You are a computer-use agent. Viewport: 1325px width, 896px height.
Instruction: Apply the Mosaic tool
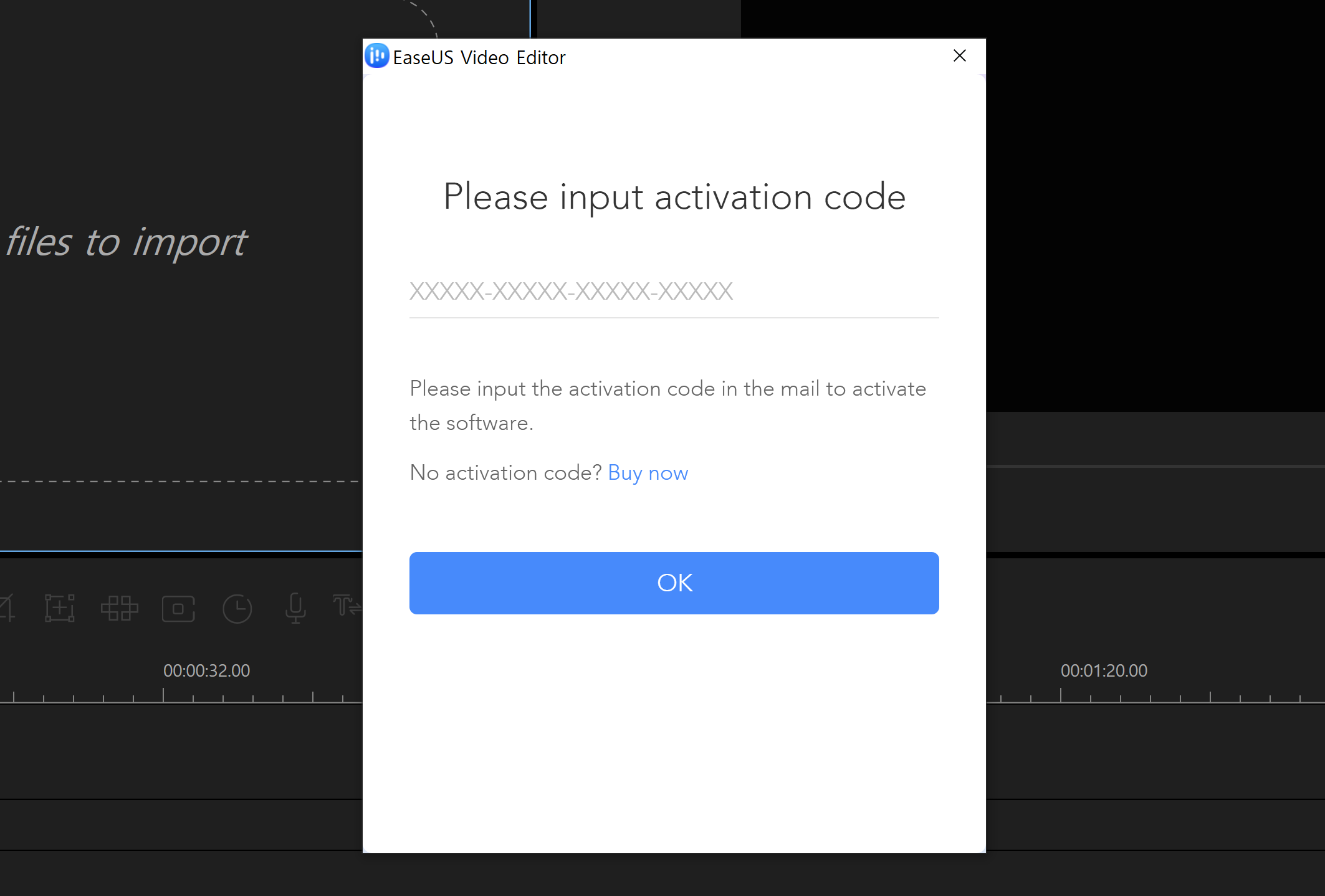tap(119, 608)
